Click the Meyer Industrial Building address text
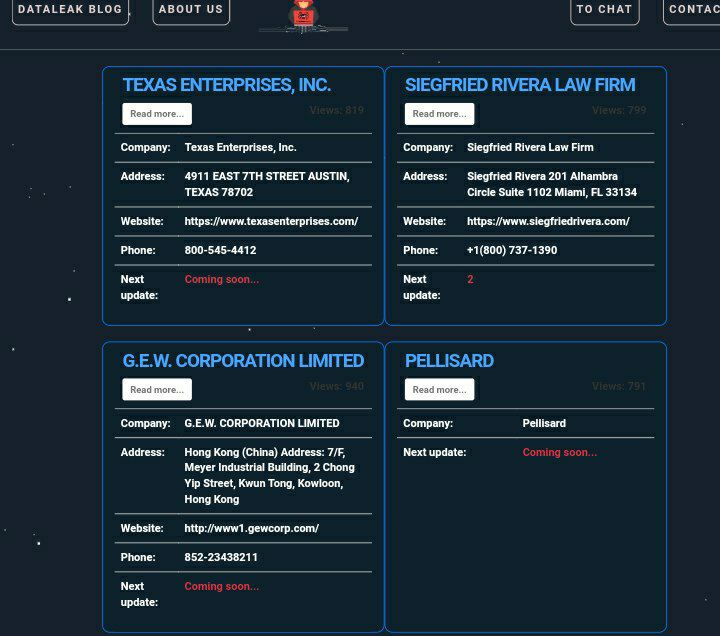720x636 pixels. point(270,476)
